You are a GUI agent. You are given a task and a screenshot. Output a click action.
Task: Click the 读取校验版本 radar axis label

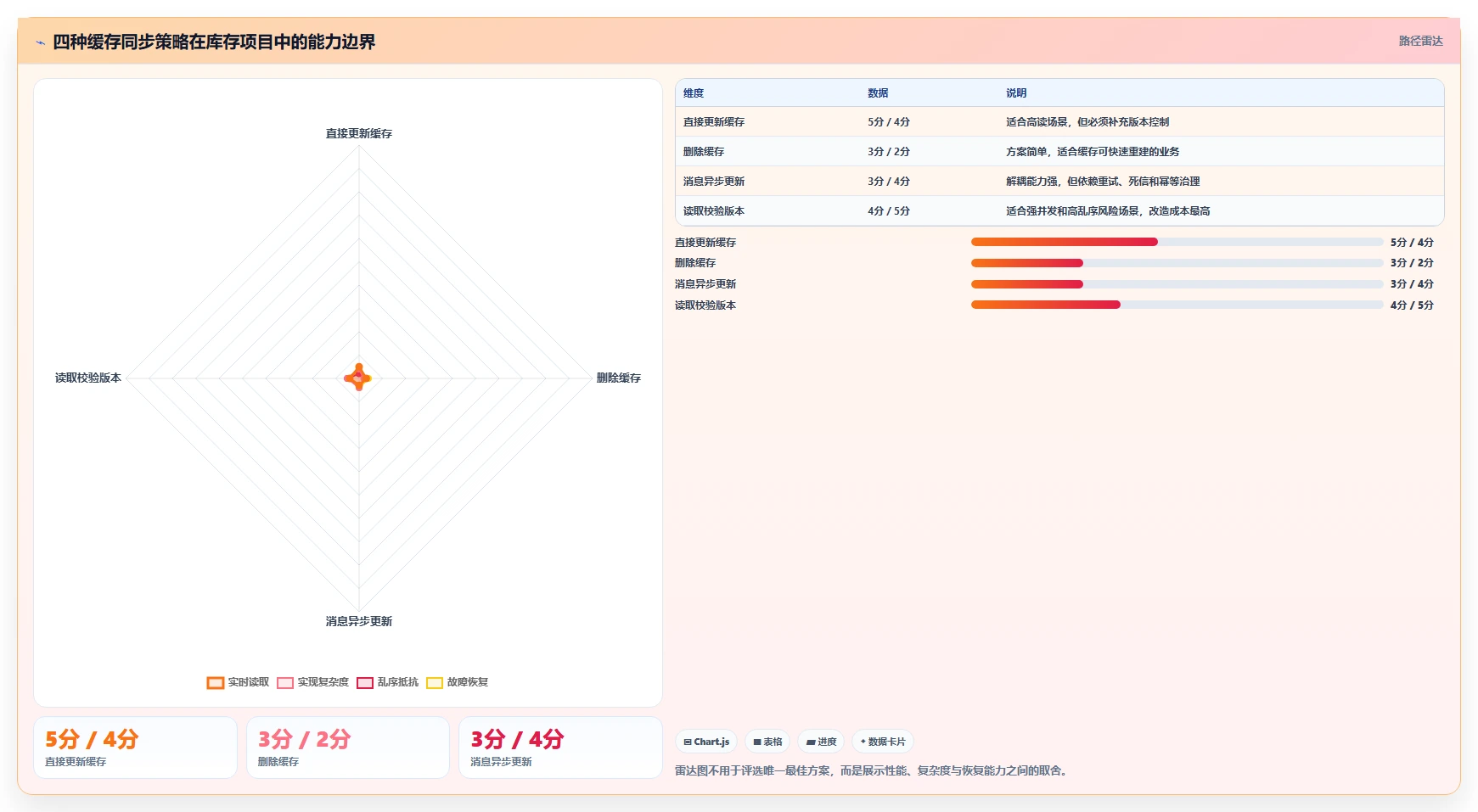[88, 378]
